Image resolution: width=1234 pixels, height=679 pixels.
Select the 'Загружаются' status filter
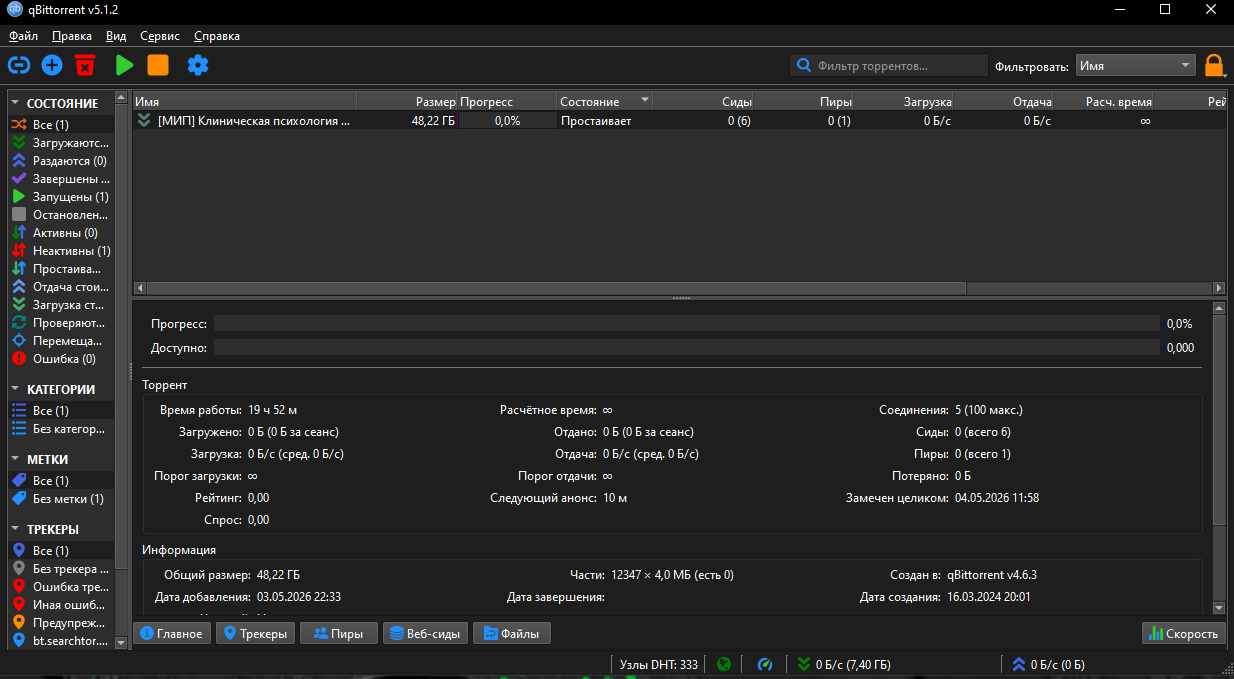point(62,143)
